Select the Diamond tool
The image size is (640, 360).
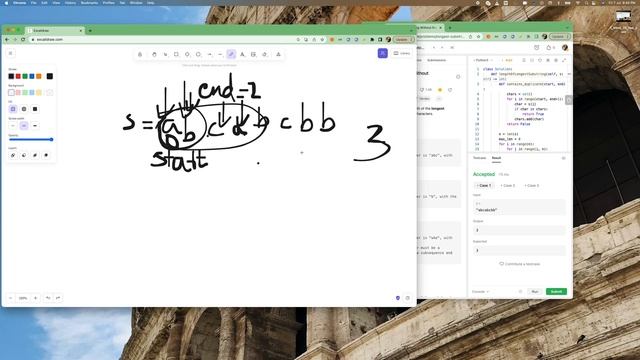(187, 54)
